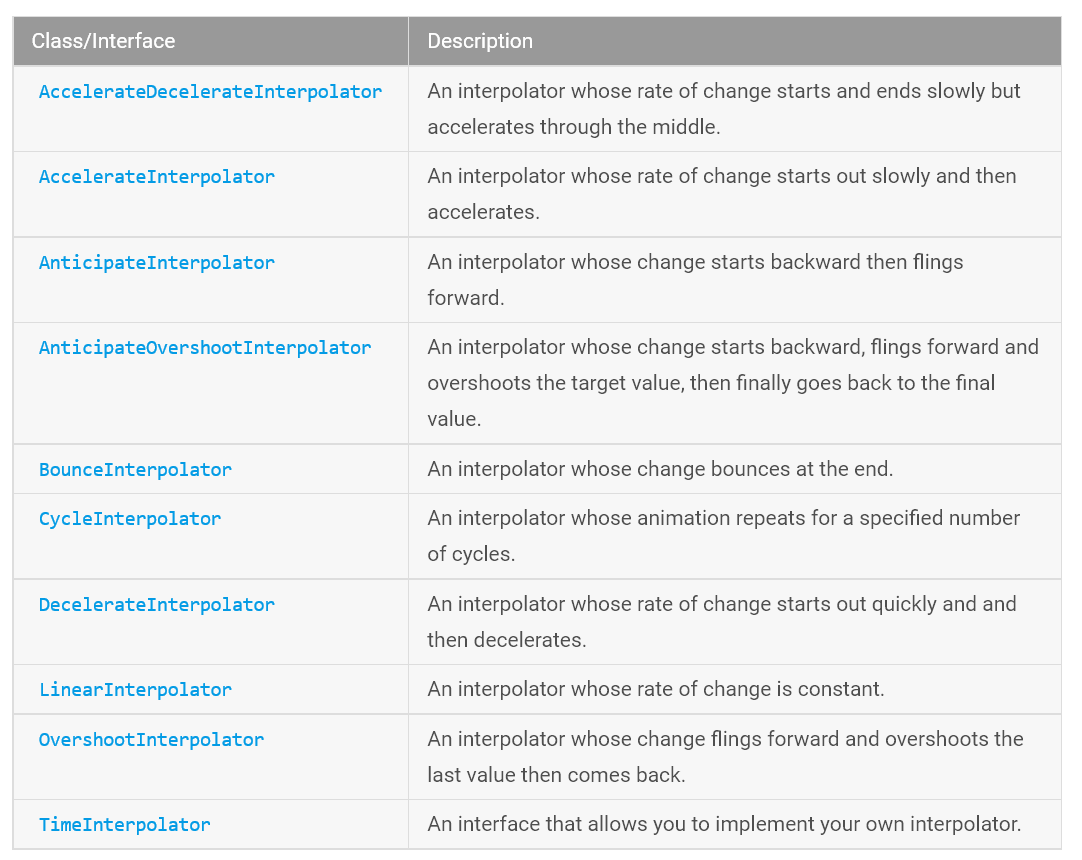Viewport: 1082px width, 860px height.
Task: Click the Class/Interface column header
Action: [103, 41]
